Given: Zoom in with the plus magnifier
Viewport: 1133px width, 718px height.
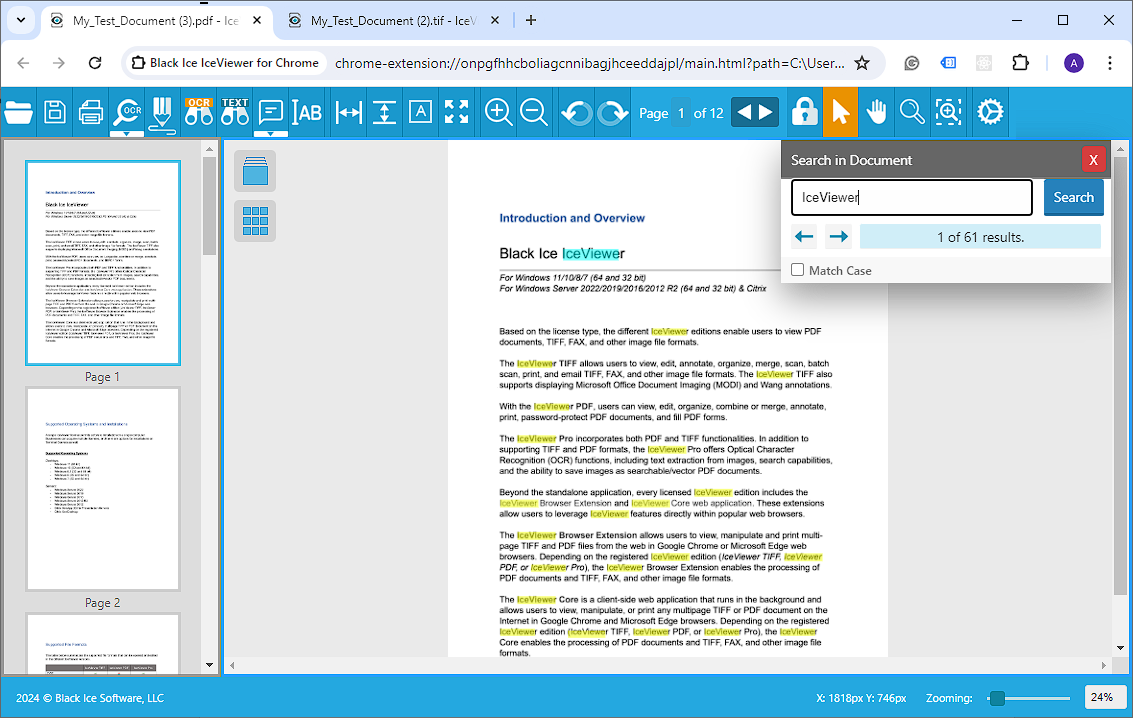Looking at the screenshot, I should pyautogui.click(x=499, y=112).
